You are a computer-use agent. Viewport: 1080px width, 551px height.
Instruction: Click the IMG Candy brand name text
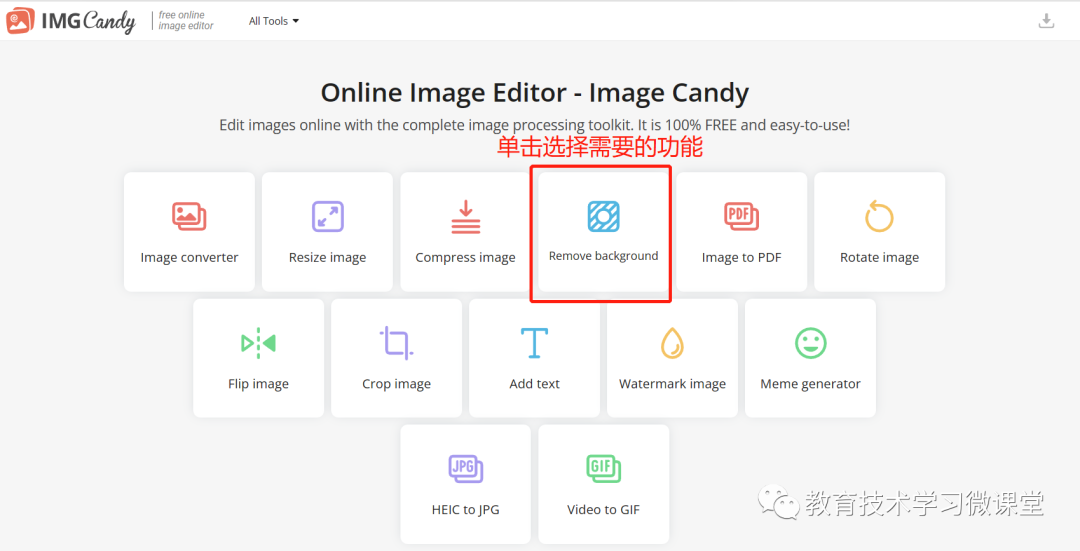coord(88,21)
